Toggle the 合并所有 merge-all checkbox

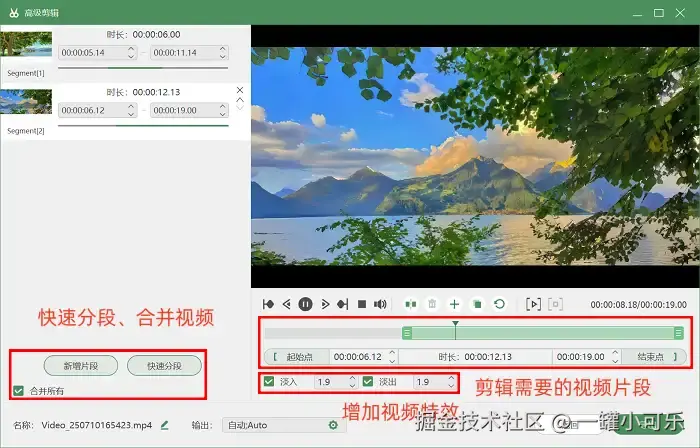coord(18,391)
